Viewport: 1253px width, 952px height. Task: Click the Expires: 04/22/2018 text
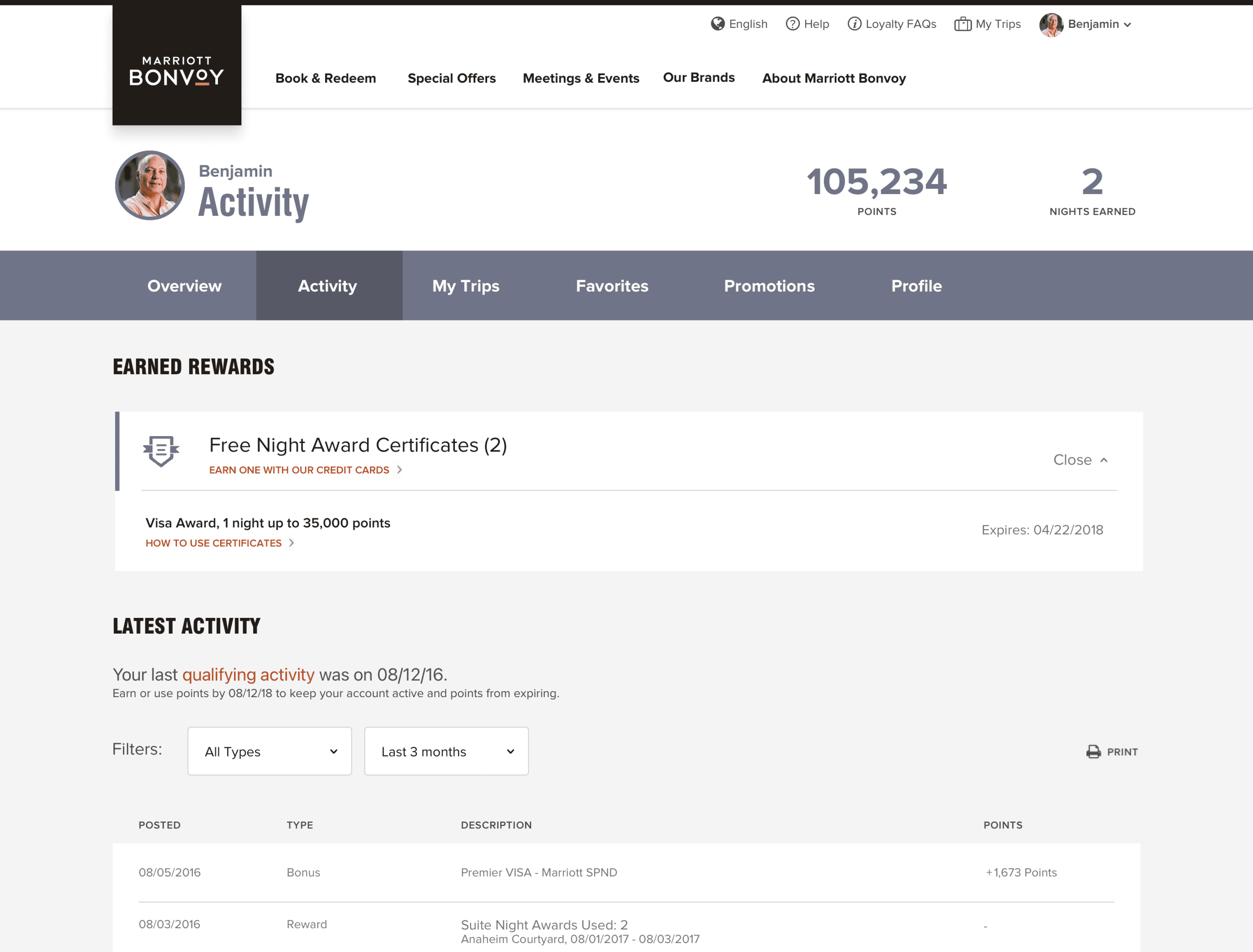click(1042, 530)
